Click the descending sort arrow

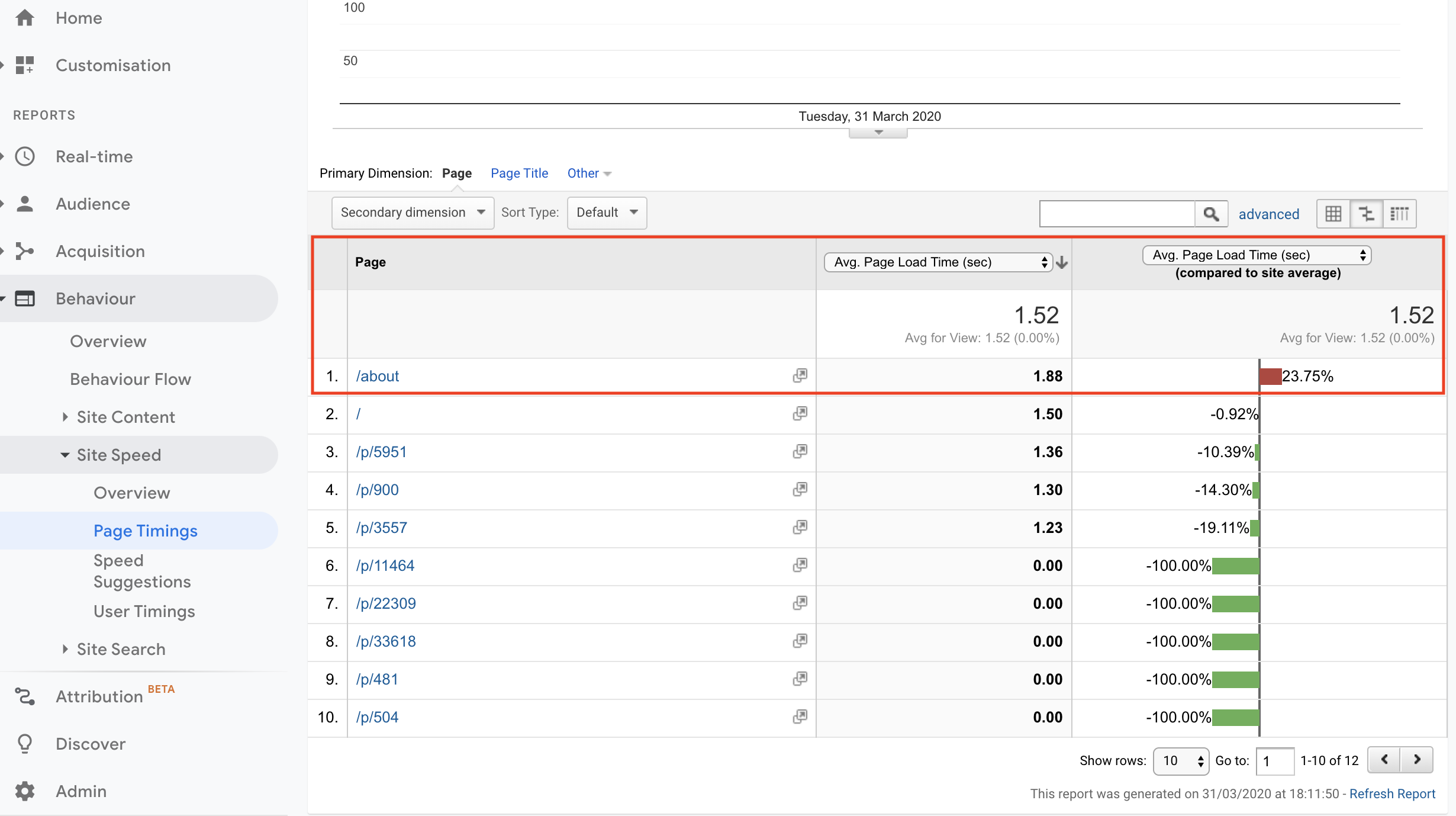[1062, 262]
